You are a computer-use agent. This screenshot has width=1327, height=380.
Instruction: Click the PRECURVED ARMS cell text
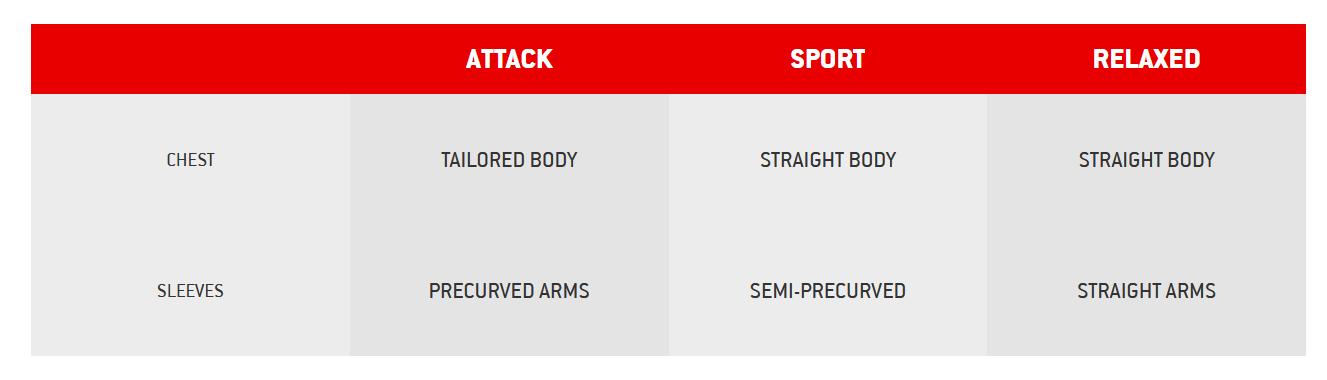pos(509,291)
